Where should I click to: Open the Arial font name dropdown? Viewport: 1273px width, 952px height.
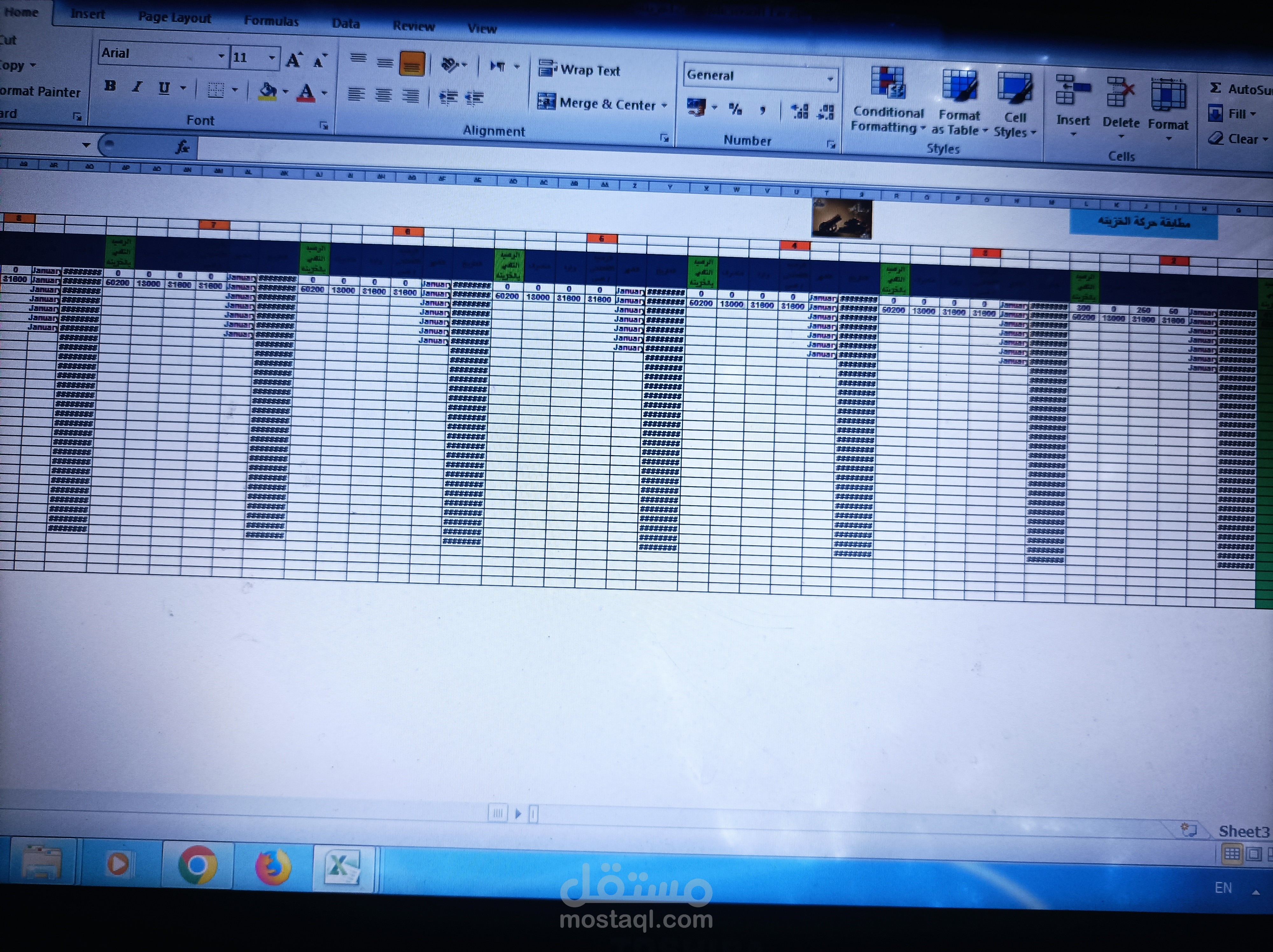[x=221, y=56]
